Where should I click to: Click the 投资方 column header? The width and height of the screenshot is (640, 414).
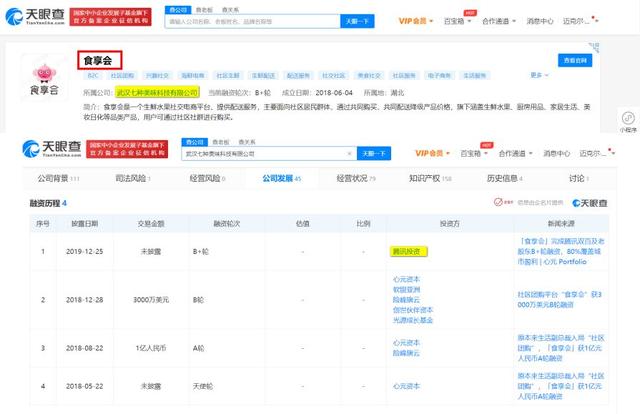[x=449, y=224]
